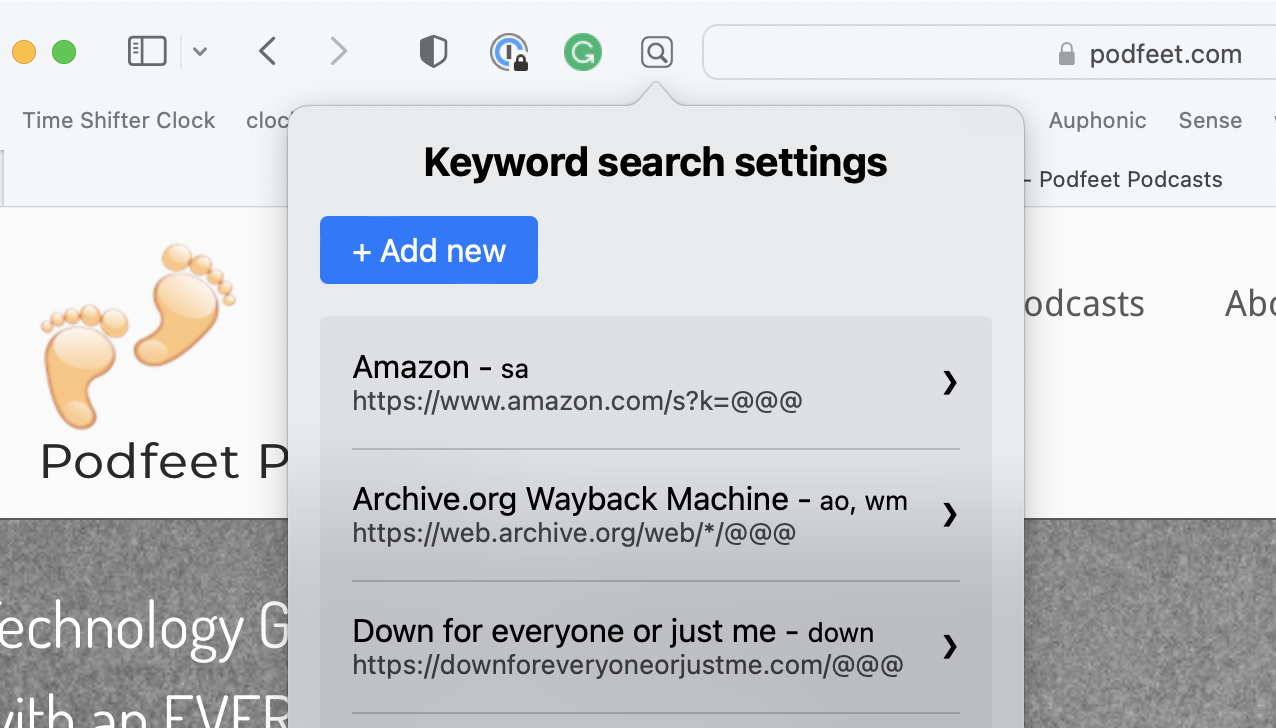The height and width of the screenshot is (728, 1276).
Task: Open the Sense bookmark
Action: 1210,121
